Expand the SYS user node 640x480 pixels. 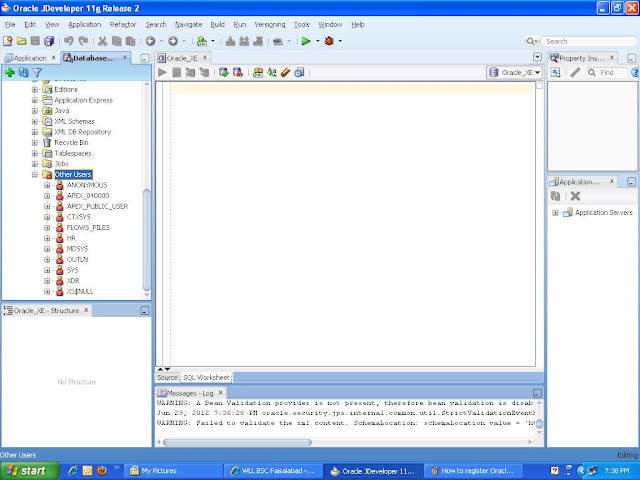coord(47,270)
